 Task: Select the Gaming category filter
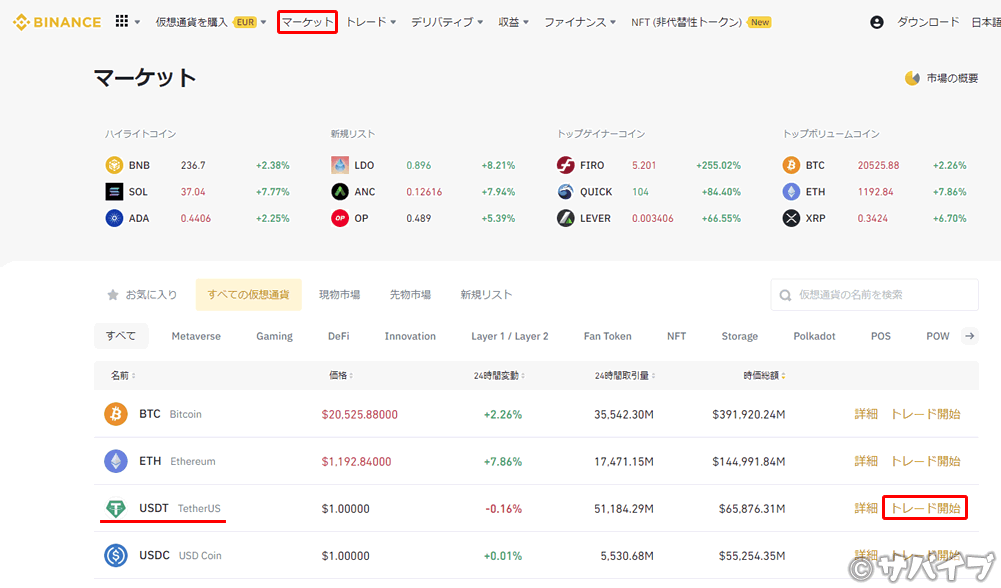tap(275, 336)
